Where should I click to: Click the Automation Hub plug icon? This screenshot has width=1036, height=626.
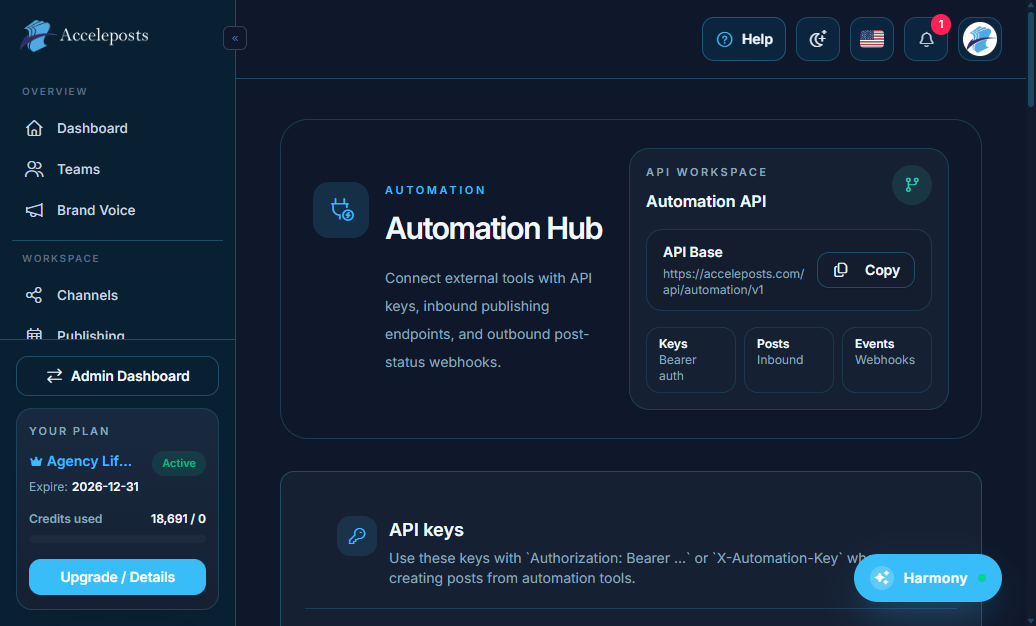[x=341, y=210]
